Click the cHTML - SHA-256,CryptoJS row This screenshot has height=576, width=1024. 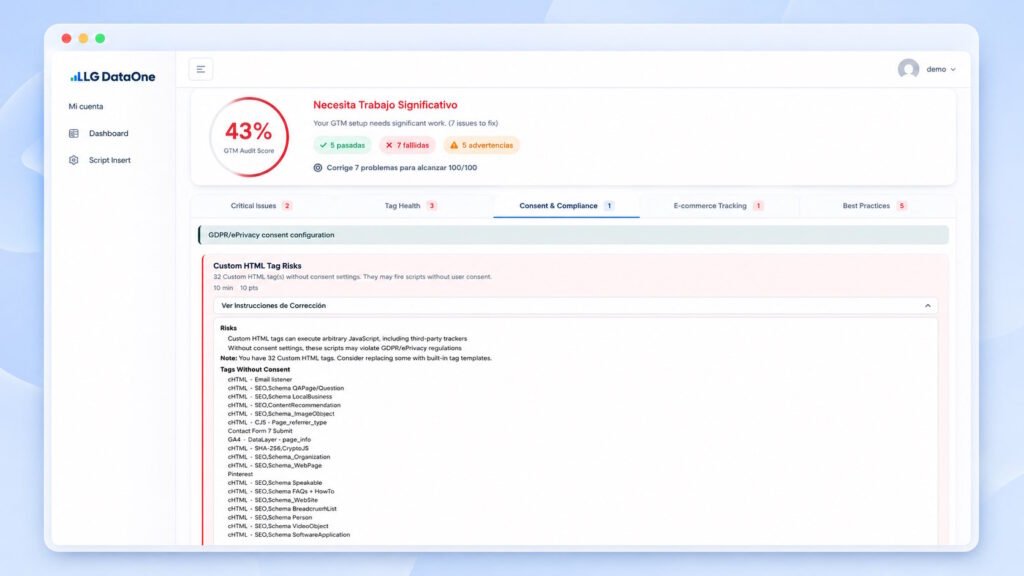268,449
